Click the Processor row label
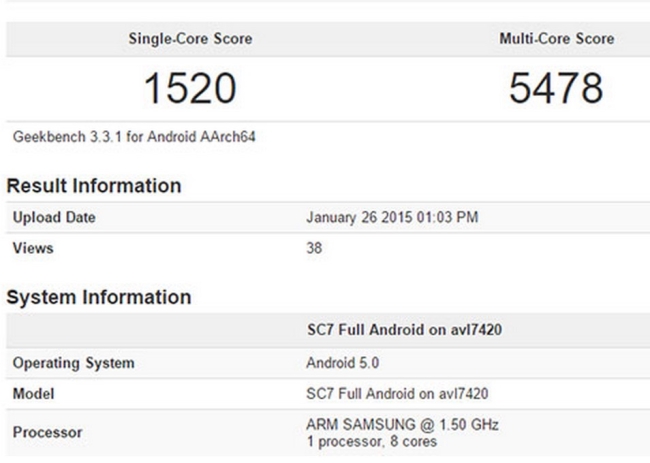This screenshot has height=463, width=650. [x=47, y=434]
